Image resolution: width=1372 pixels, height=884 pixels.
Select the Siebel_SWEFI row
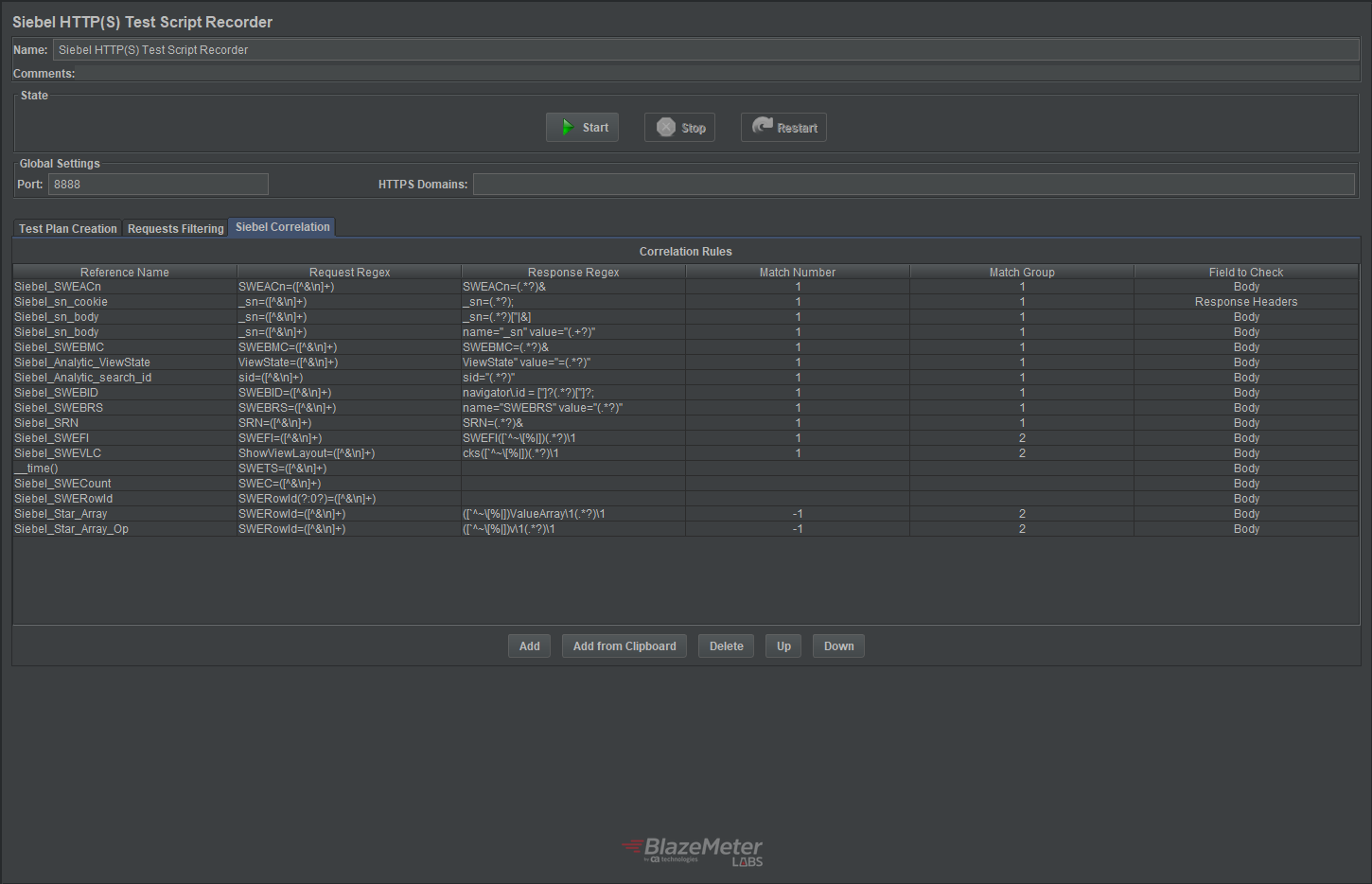pos(686,438)
